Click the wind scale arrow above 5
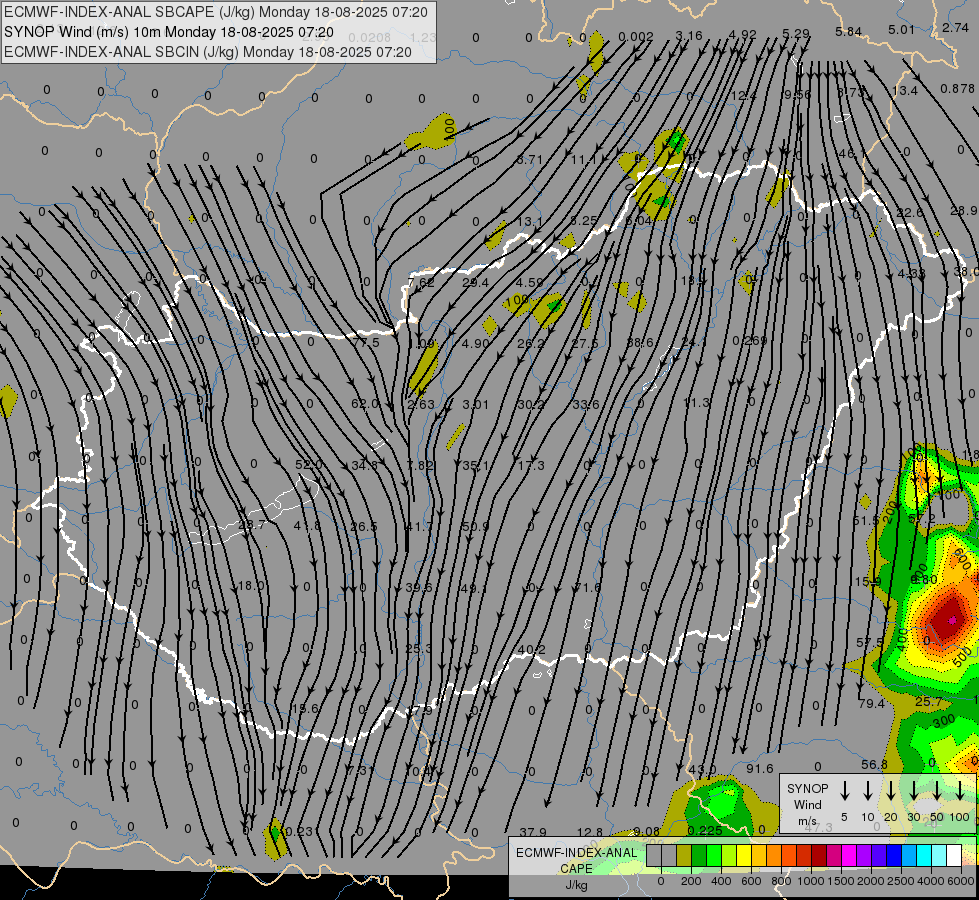This screenshot has width=979, height=900. click(845, 791)
